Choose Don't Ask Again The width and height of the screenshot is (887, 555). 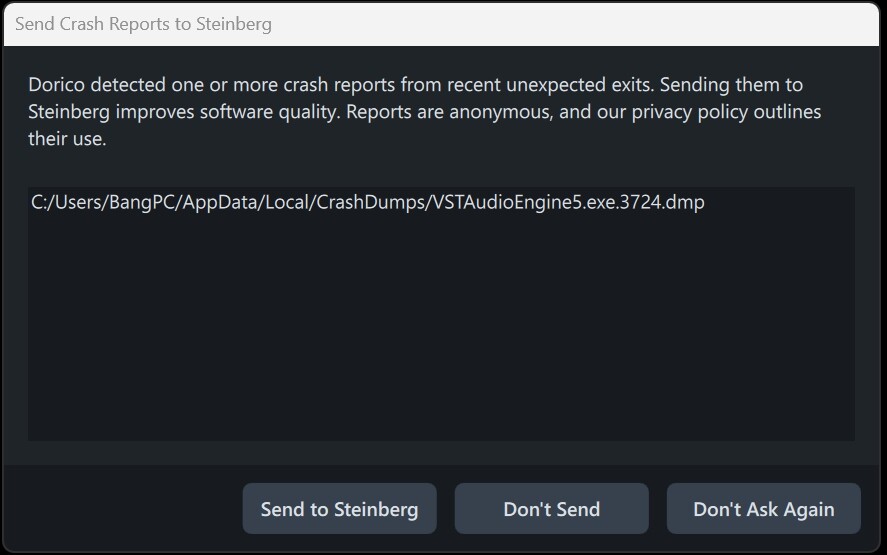(763, 509)
